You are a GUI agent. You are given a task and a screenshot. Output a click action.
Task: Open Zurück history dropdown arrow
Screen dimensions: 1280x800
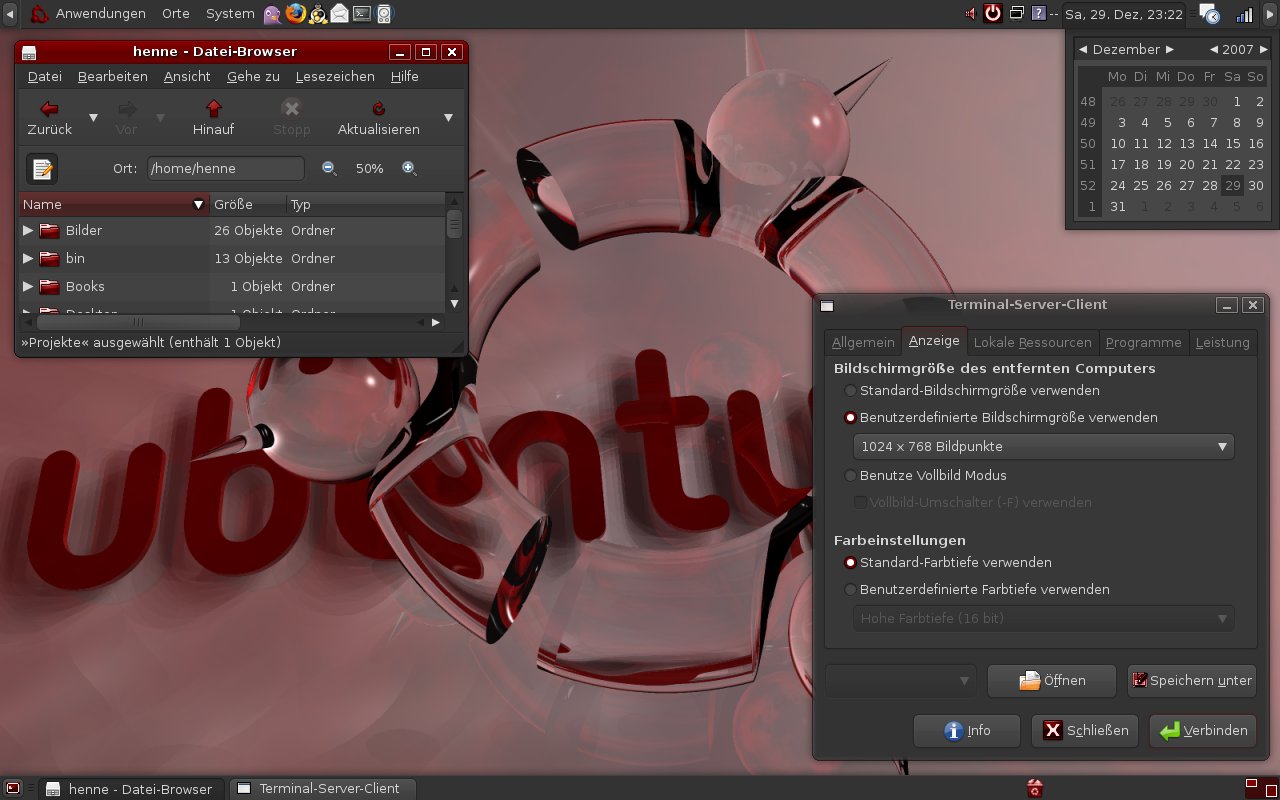[93, 117]
